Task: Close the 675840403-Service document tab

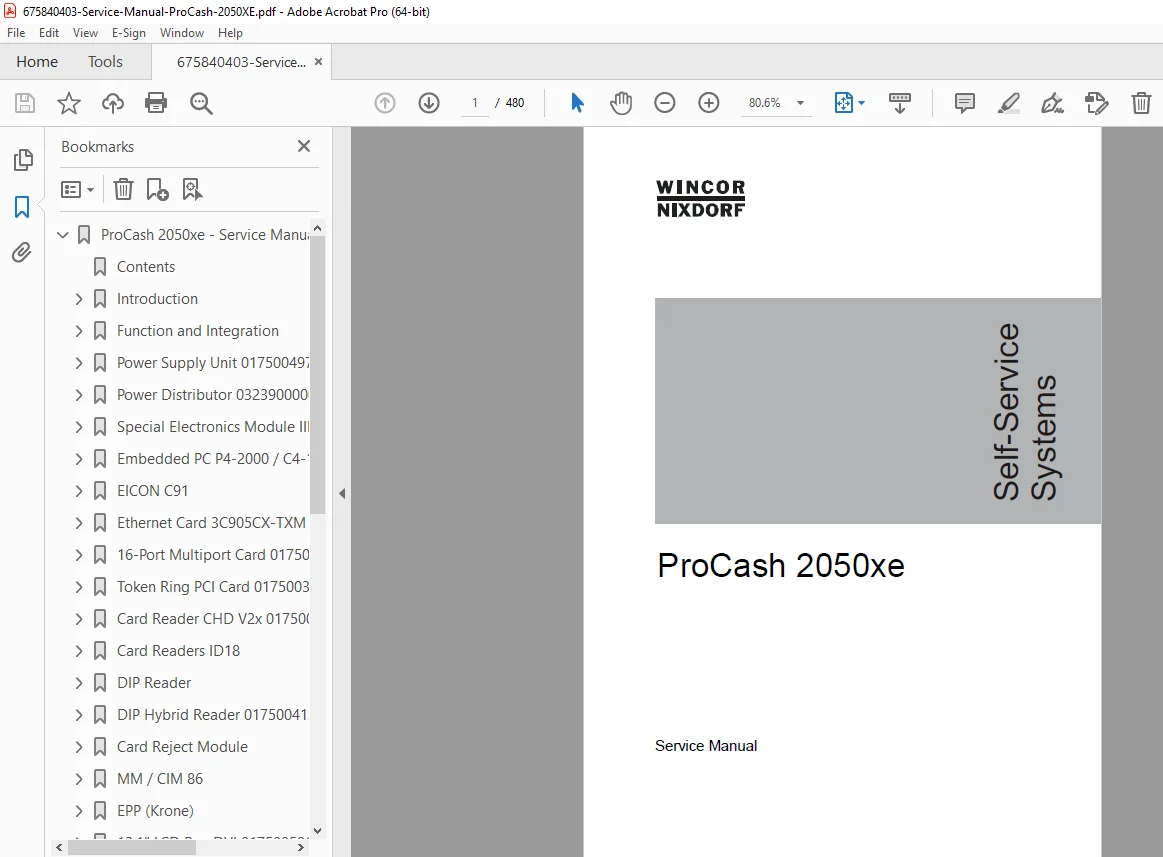Action: [x=318, y=62]
